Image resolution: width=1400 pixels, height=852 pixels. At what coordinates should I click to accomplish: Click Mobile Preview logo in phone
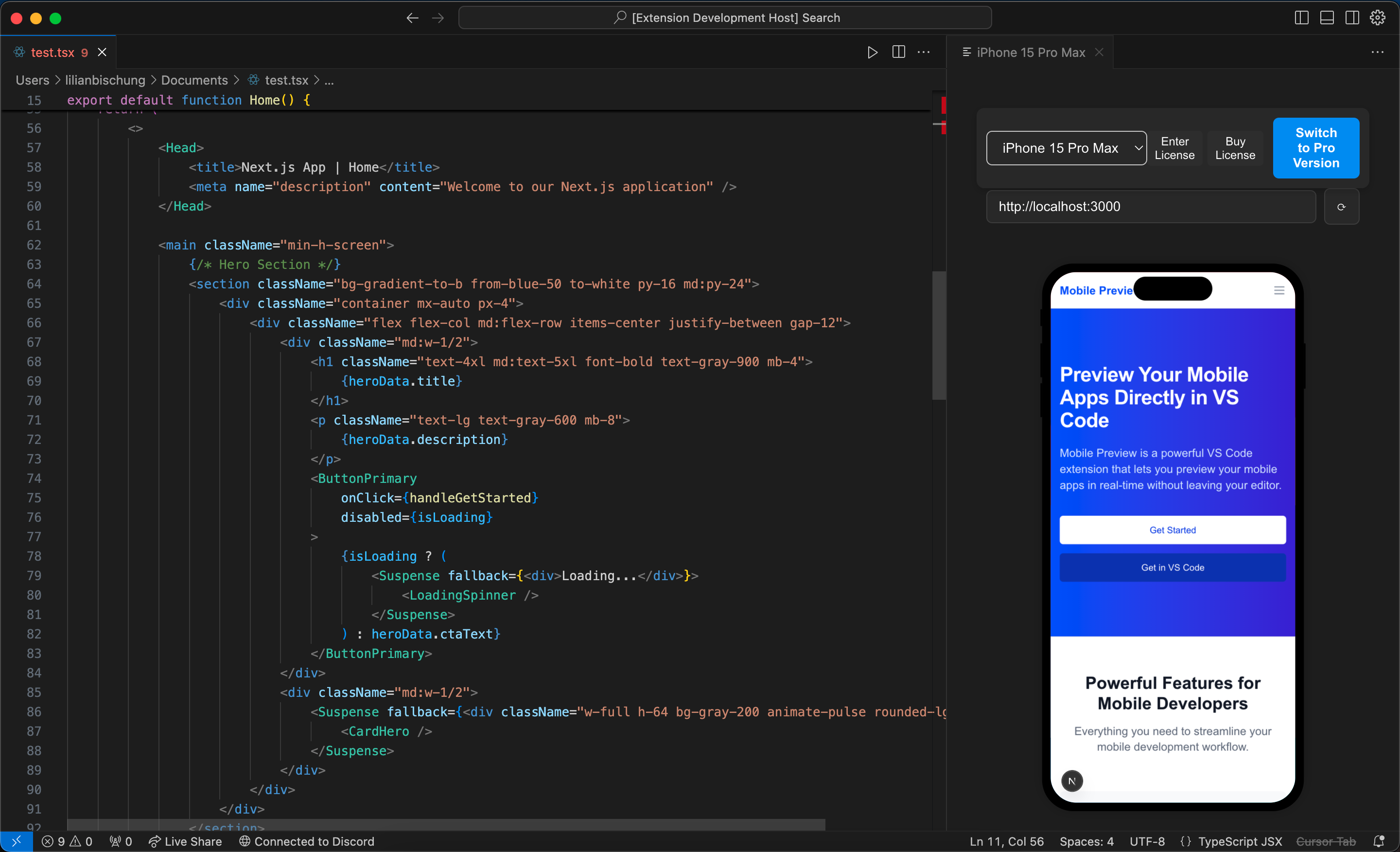click(1096, 290)
